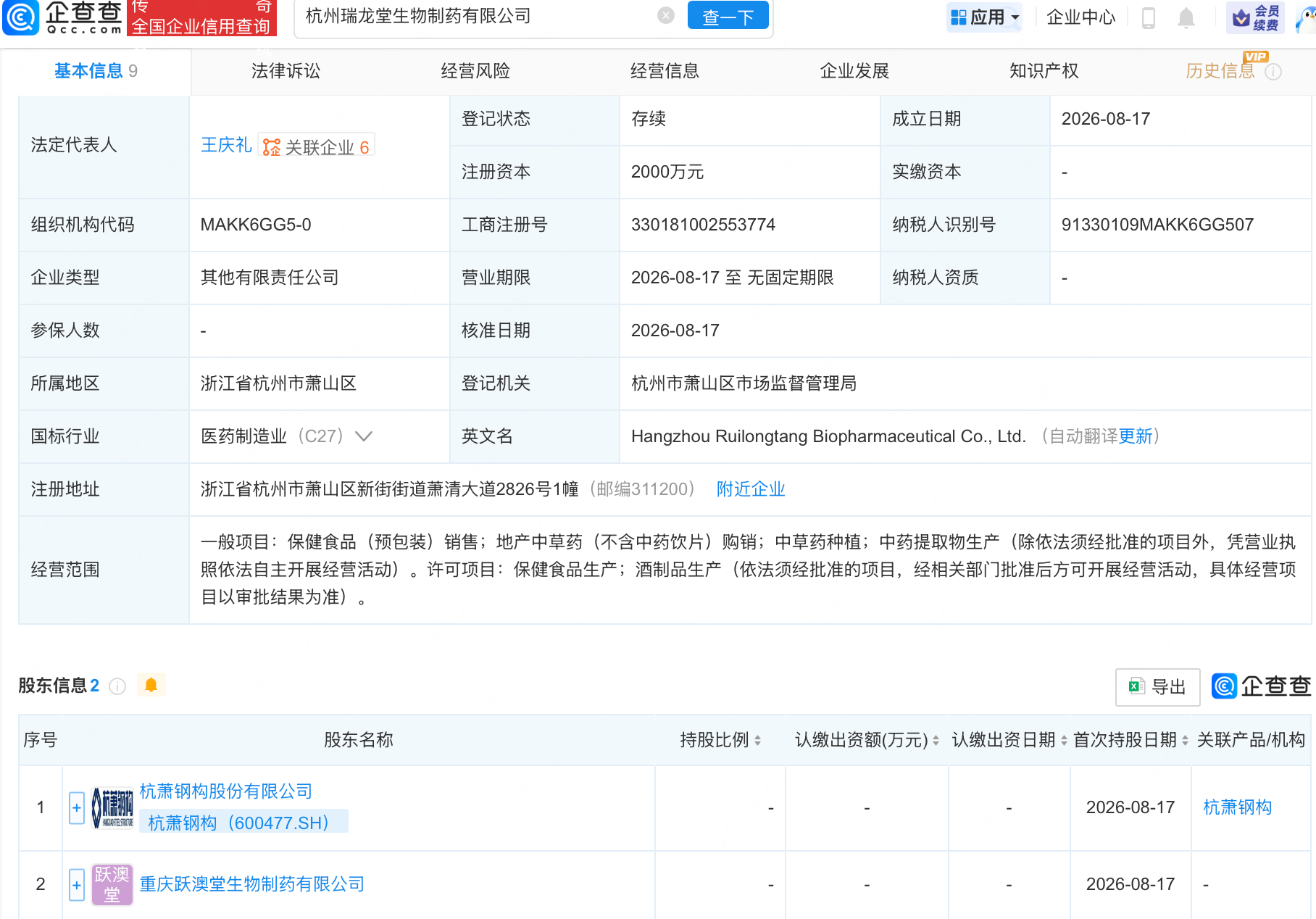The image size is (1316, 919).
Task: Click 跃澳堂 company logo thumbnail
Action: point(112,885)
